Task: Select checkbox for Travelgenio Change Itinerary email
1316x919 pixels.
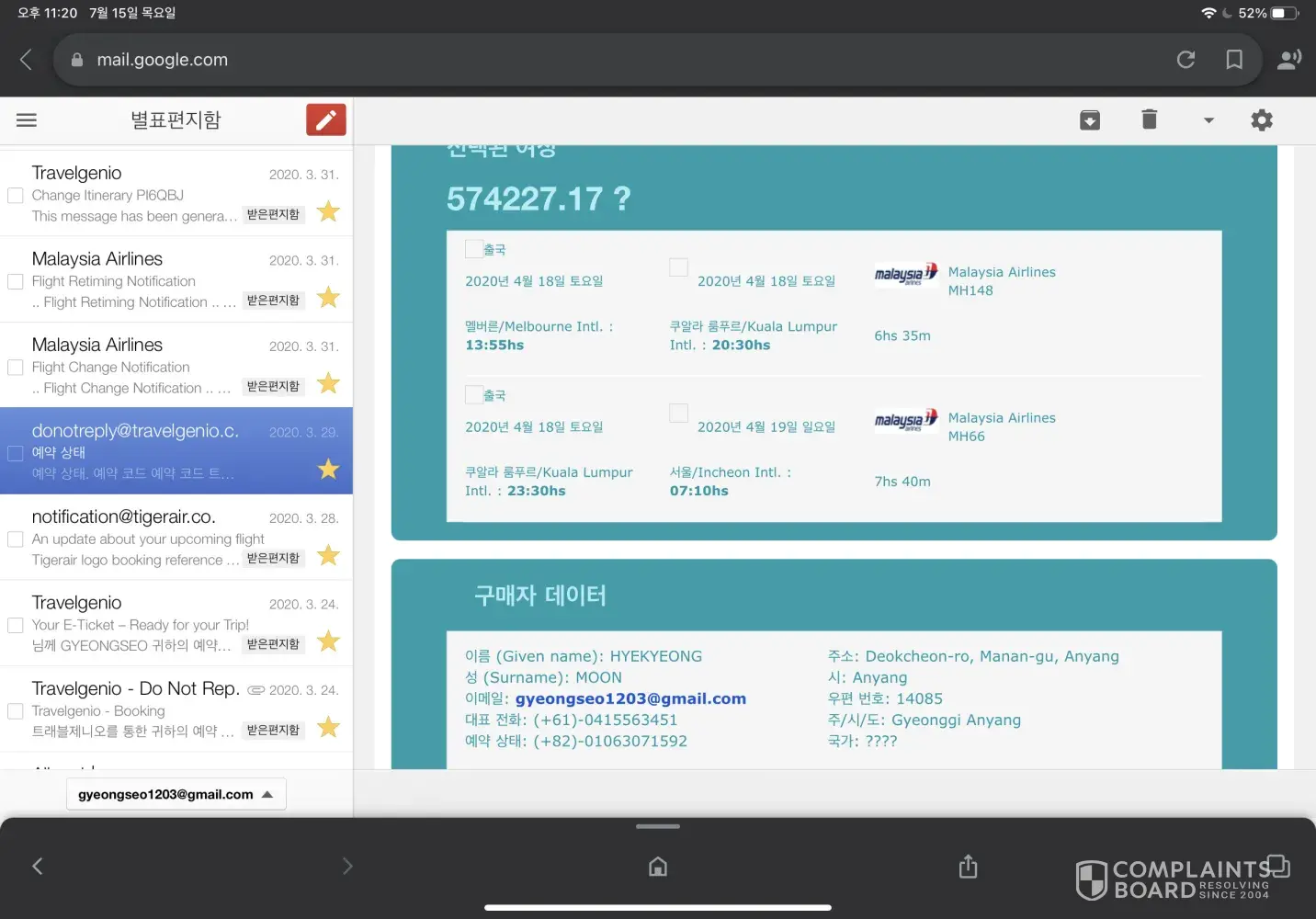Action: coord(16,195)
